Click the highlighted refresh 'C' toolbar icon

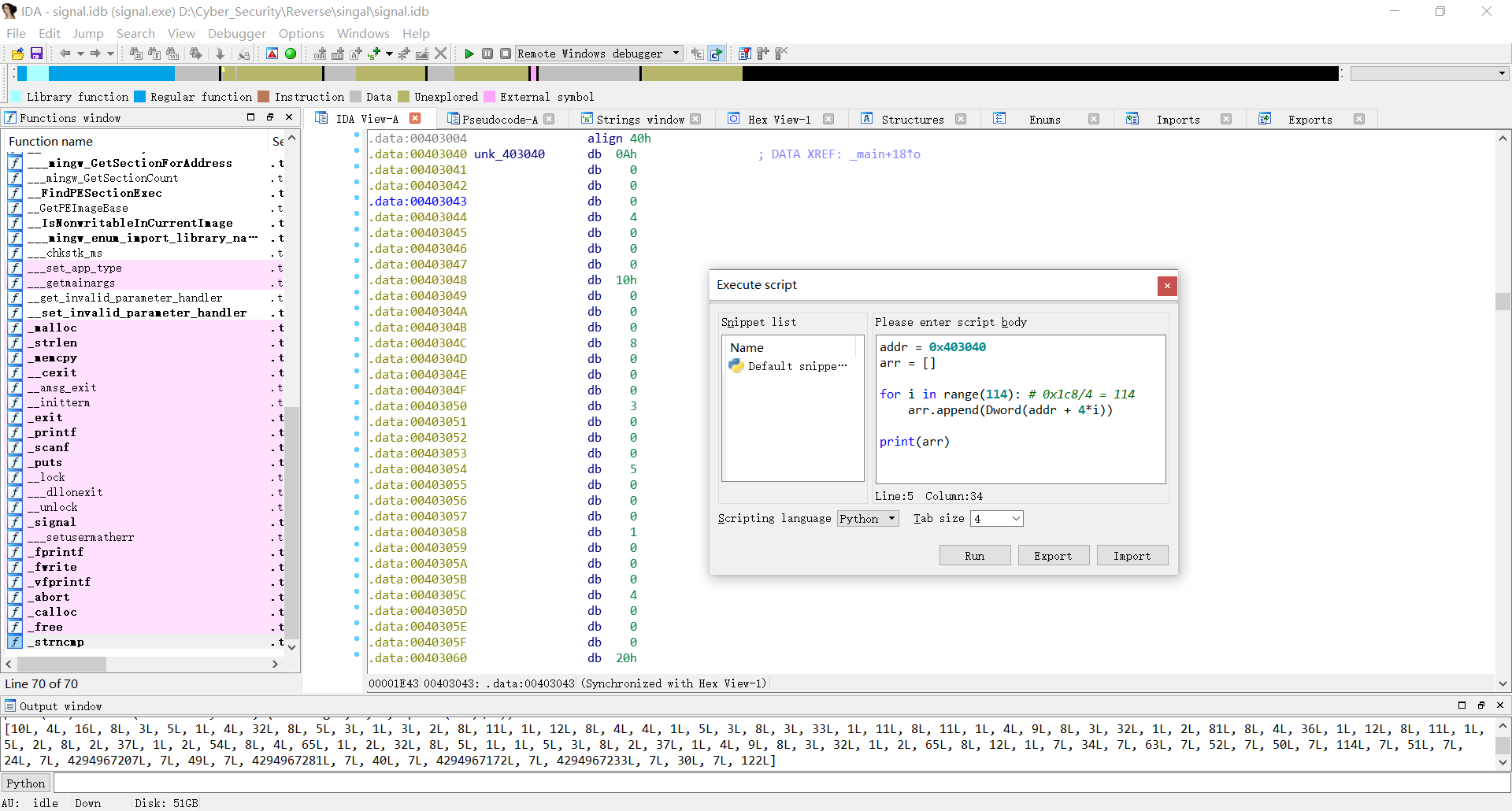click(716, 54)
